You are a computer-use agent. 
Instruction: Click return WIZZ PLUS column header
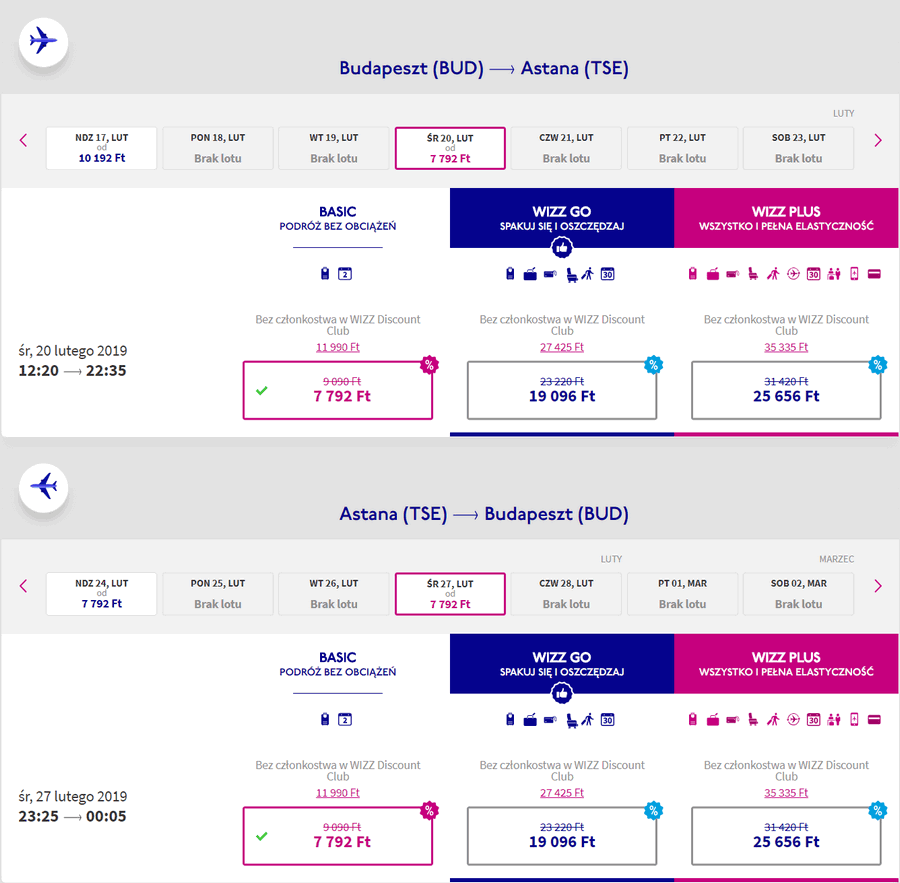pyautogui.click(x=786, y=664)
